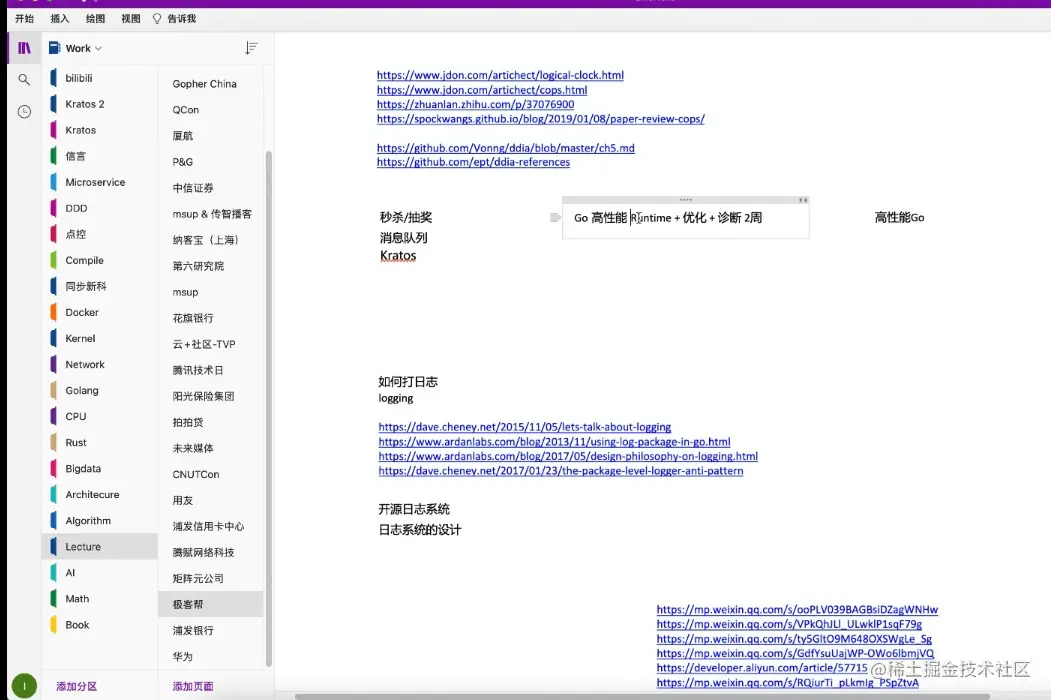Select the AI section
This screenshot has width=1051, height=700.
coord(99,573)
